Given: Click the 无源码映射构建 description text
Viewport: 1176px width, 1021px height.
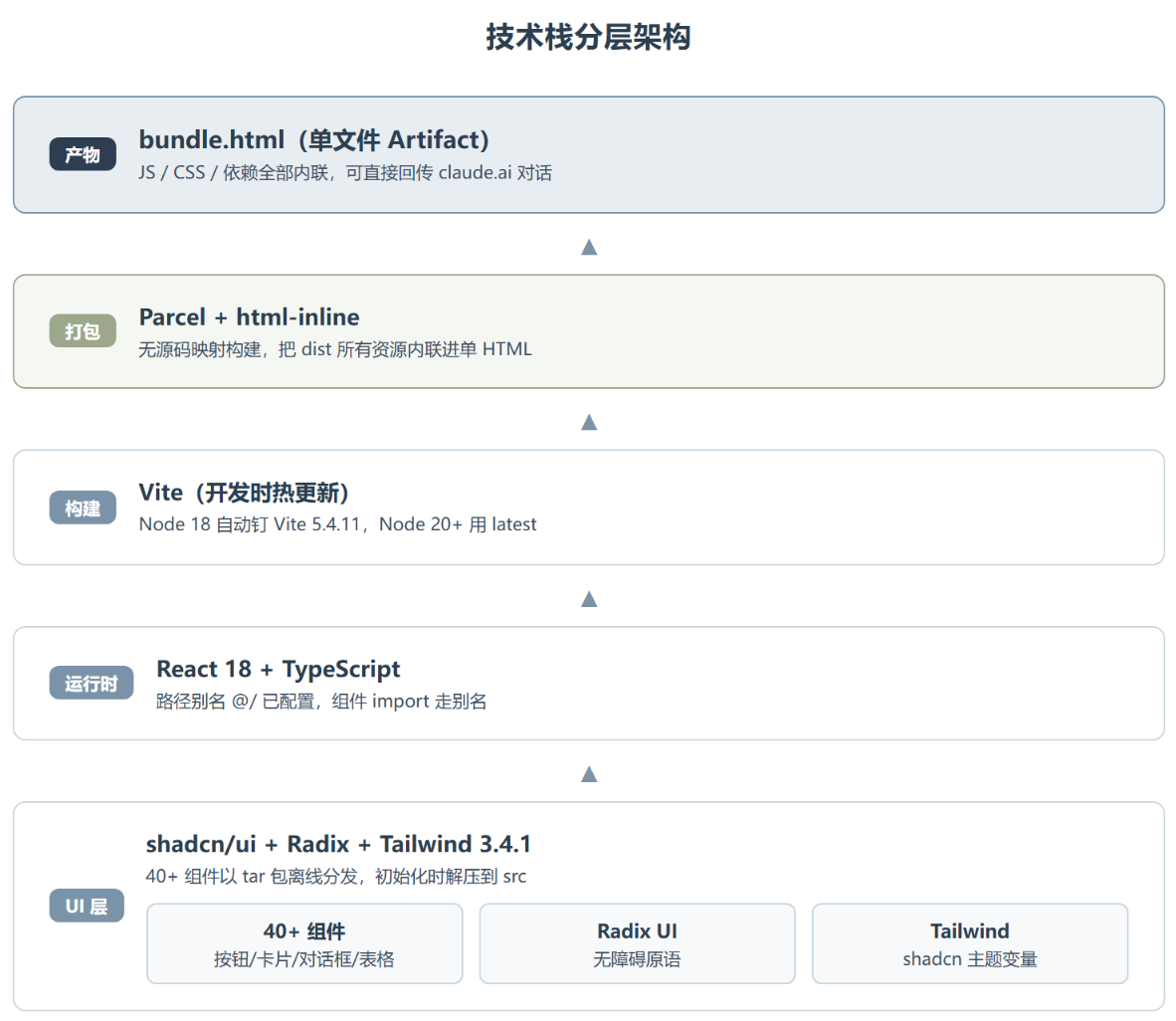Looking at the screenshot, I should [335, 349].
